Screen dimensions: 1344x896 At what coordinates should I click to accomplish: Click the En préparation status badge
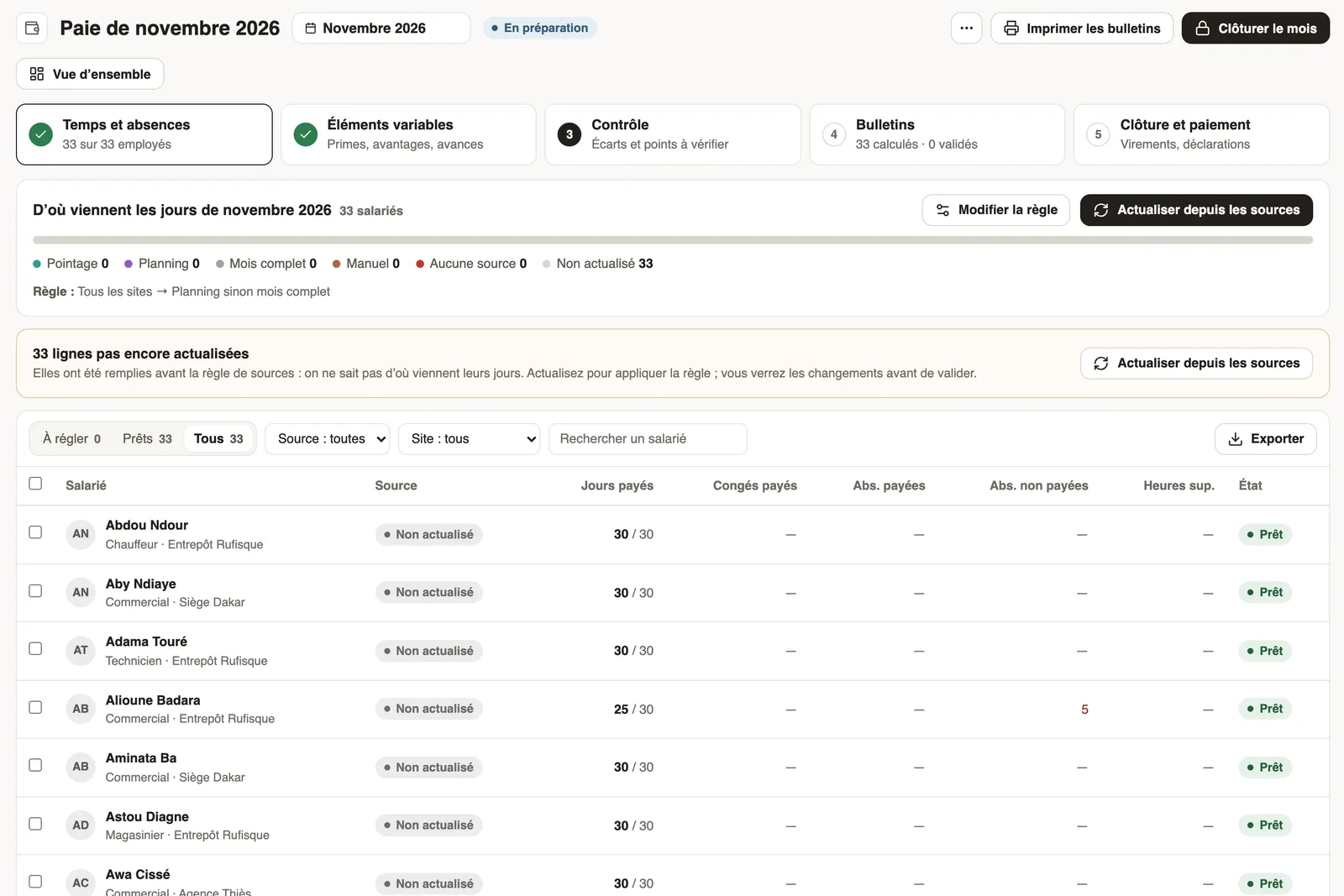coord(540,28)
